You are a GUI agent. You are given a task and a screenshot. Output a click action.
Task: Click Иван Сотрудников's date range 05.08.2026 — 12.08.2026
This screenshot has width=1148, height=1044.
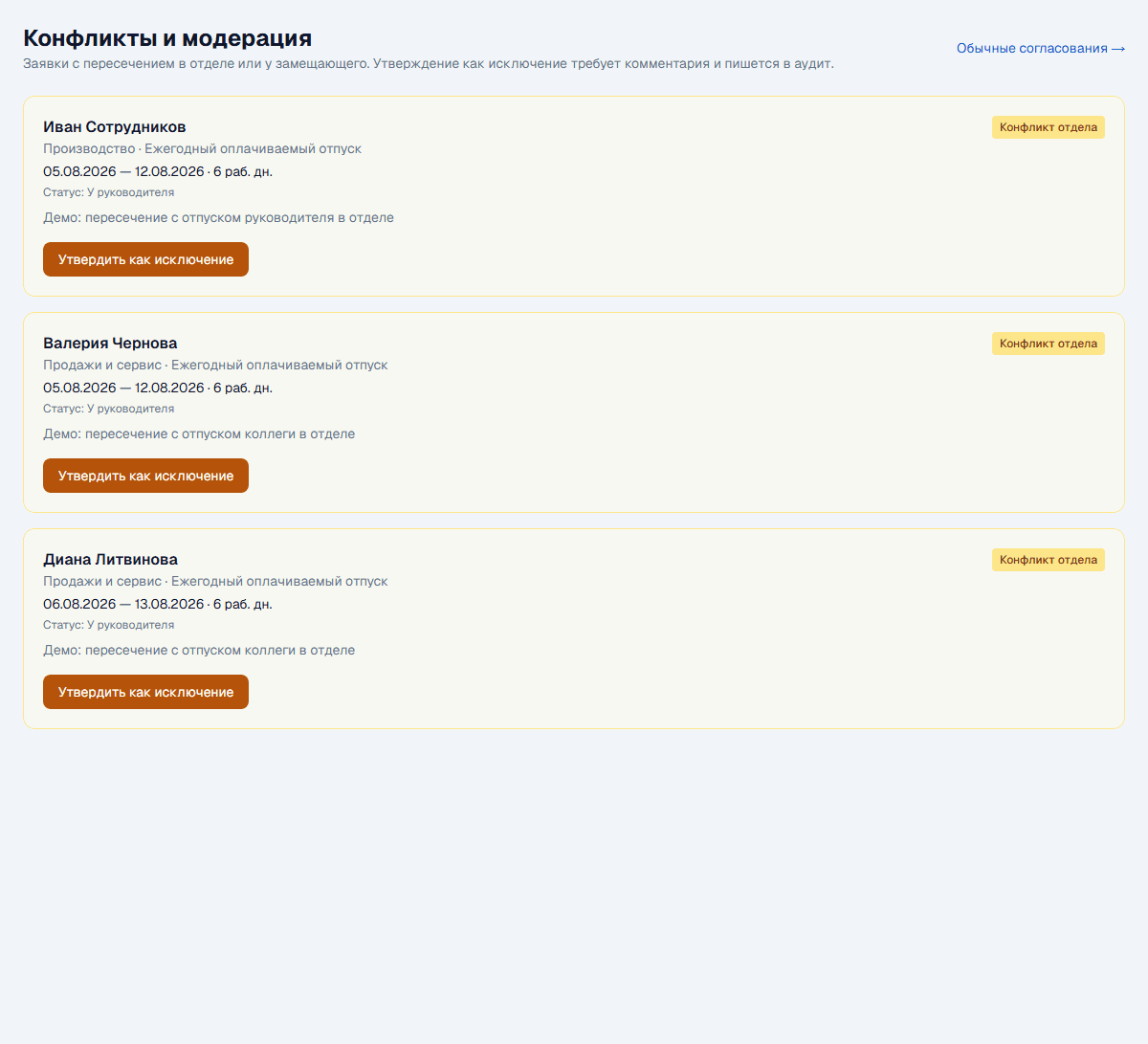coord(123,172)
